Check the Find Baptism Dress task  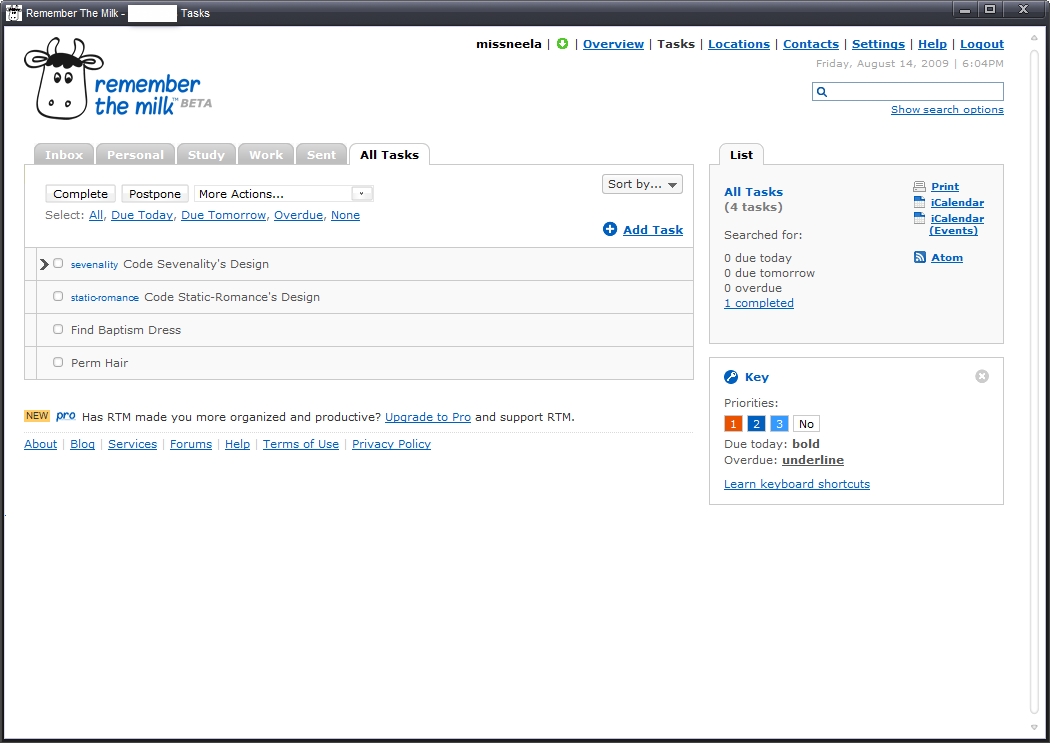click(58, 329)
